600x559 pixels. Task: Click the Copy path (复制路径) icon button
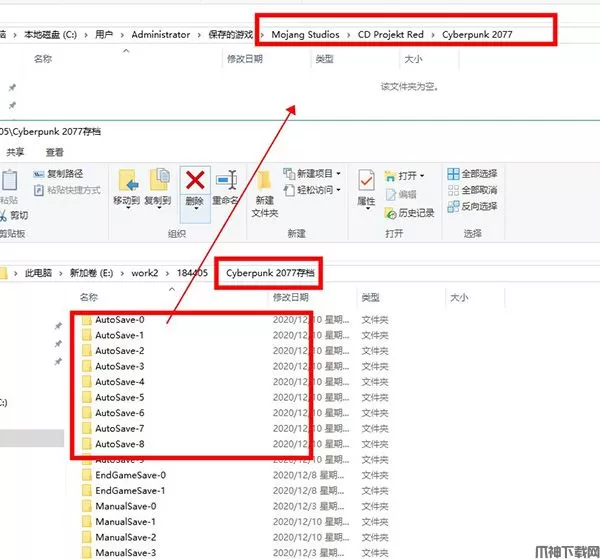coord(58,174)
